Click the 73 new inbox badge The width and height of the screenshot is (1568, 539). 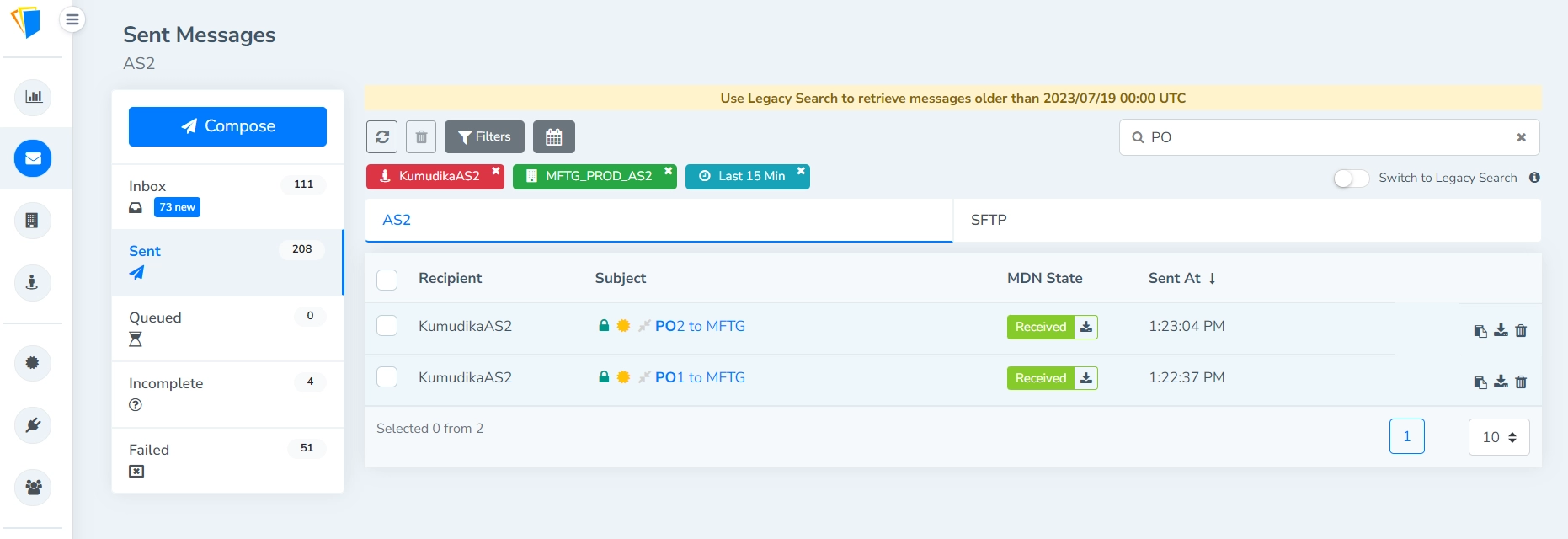177,207
